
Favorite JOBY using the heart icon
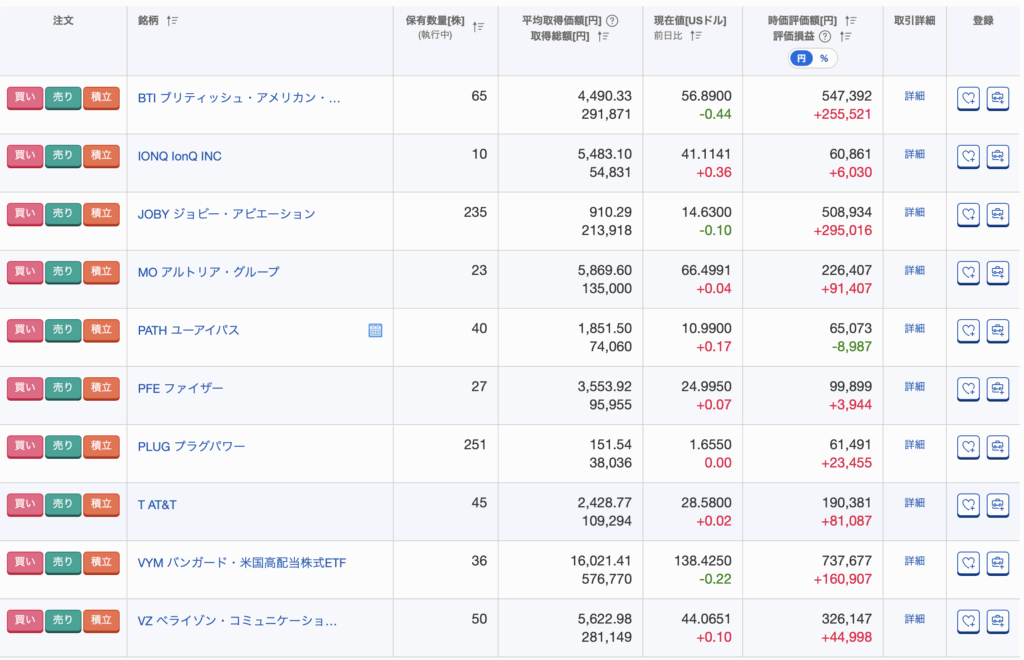coord(968,215)
